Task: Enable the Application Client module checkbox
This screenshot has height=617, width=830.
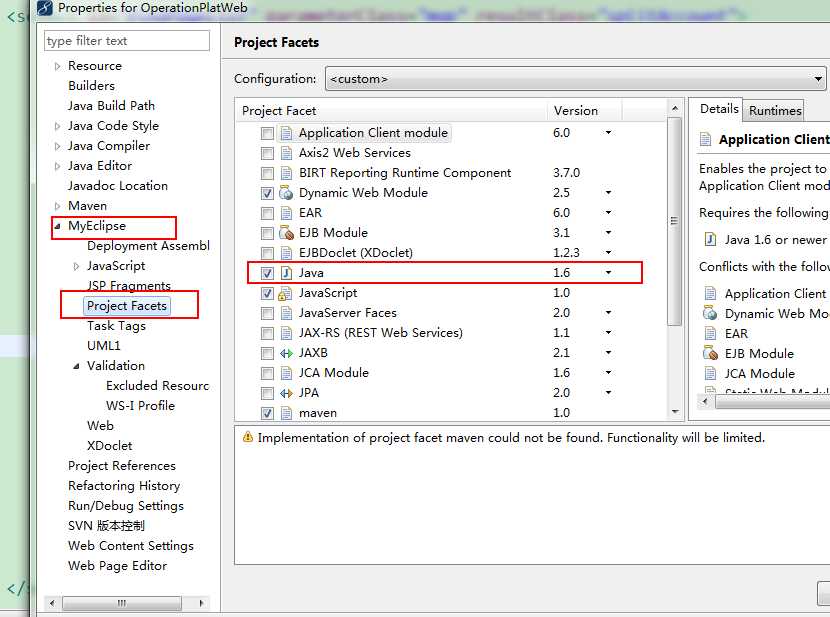Action: pyautogui.click(x=267, y=133)
